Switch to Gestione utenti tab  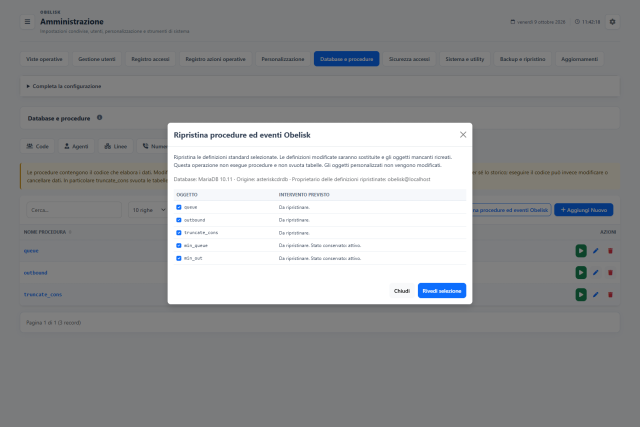point(97,59)
